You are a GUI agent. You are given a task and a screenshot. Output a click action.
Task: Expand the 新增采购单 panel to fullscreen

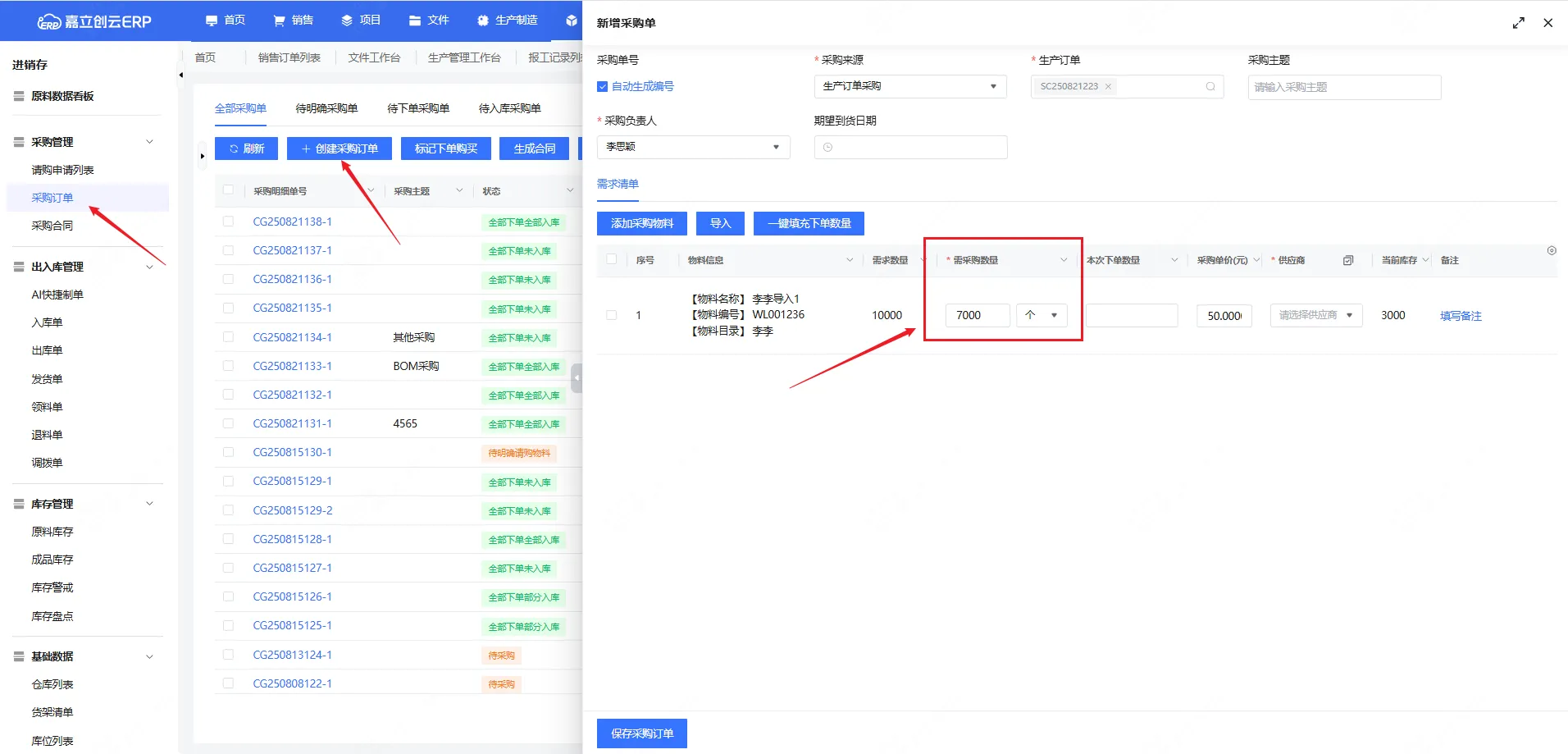pos(1518,23)
